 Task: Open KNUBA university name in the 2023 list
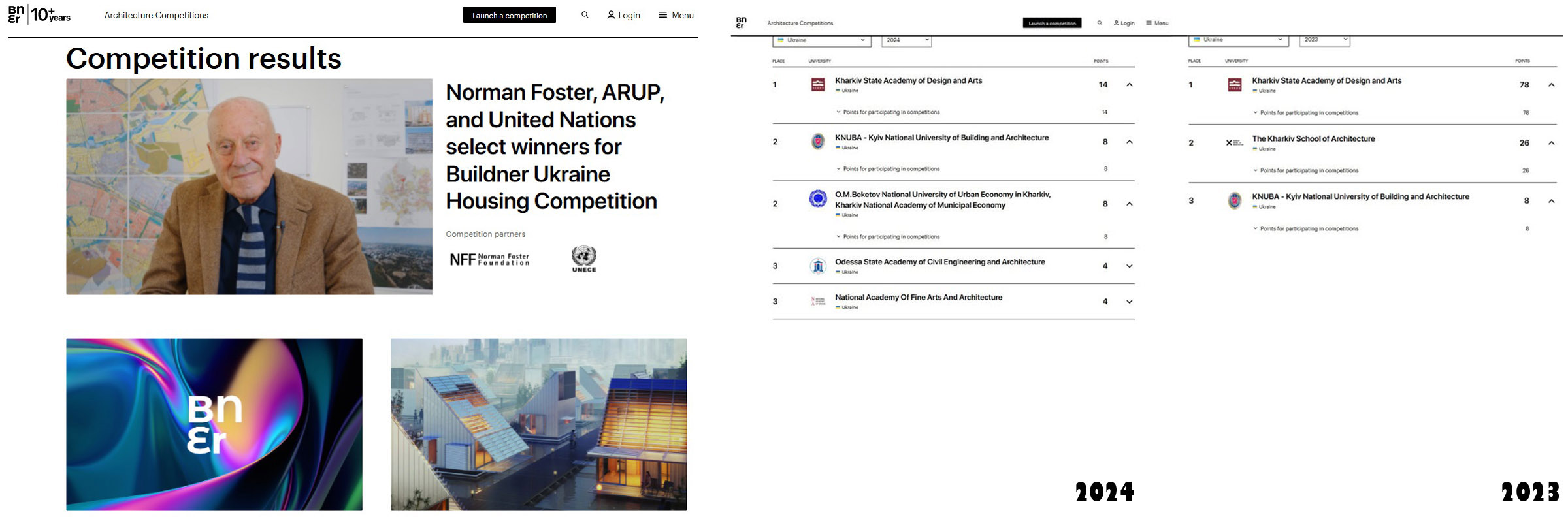click(1360, 196)
